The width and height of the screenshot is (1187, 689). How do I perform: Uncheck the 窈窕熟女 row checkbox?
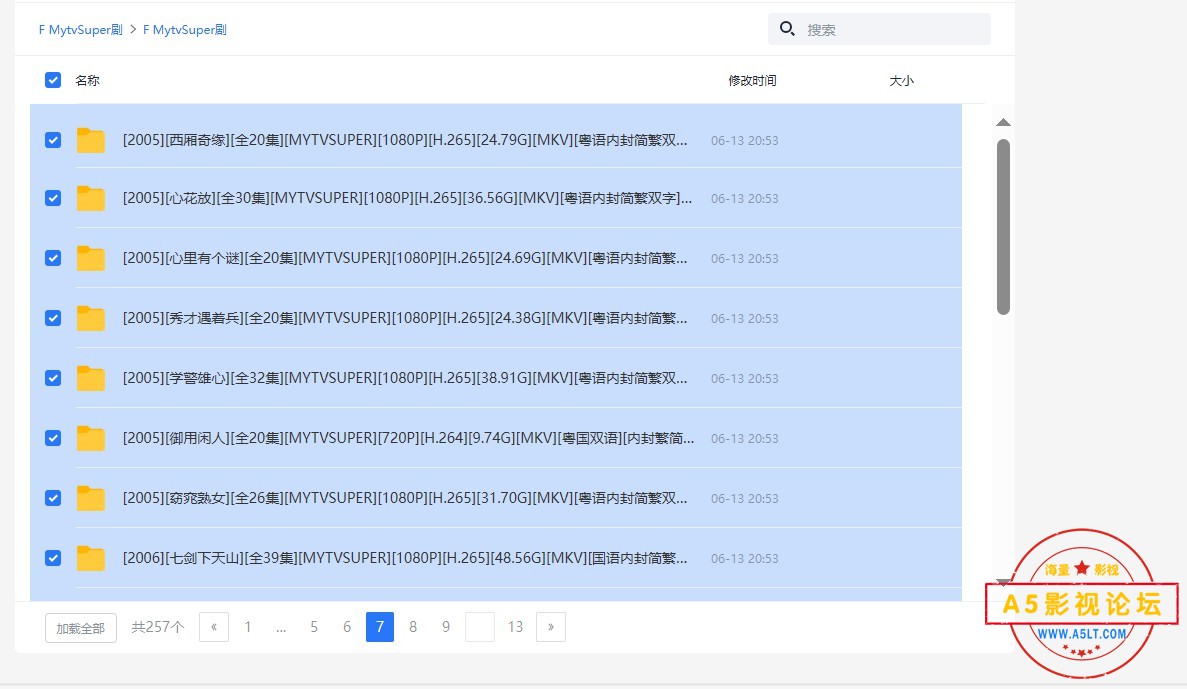[53, 497]
